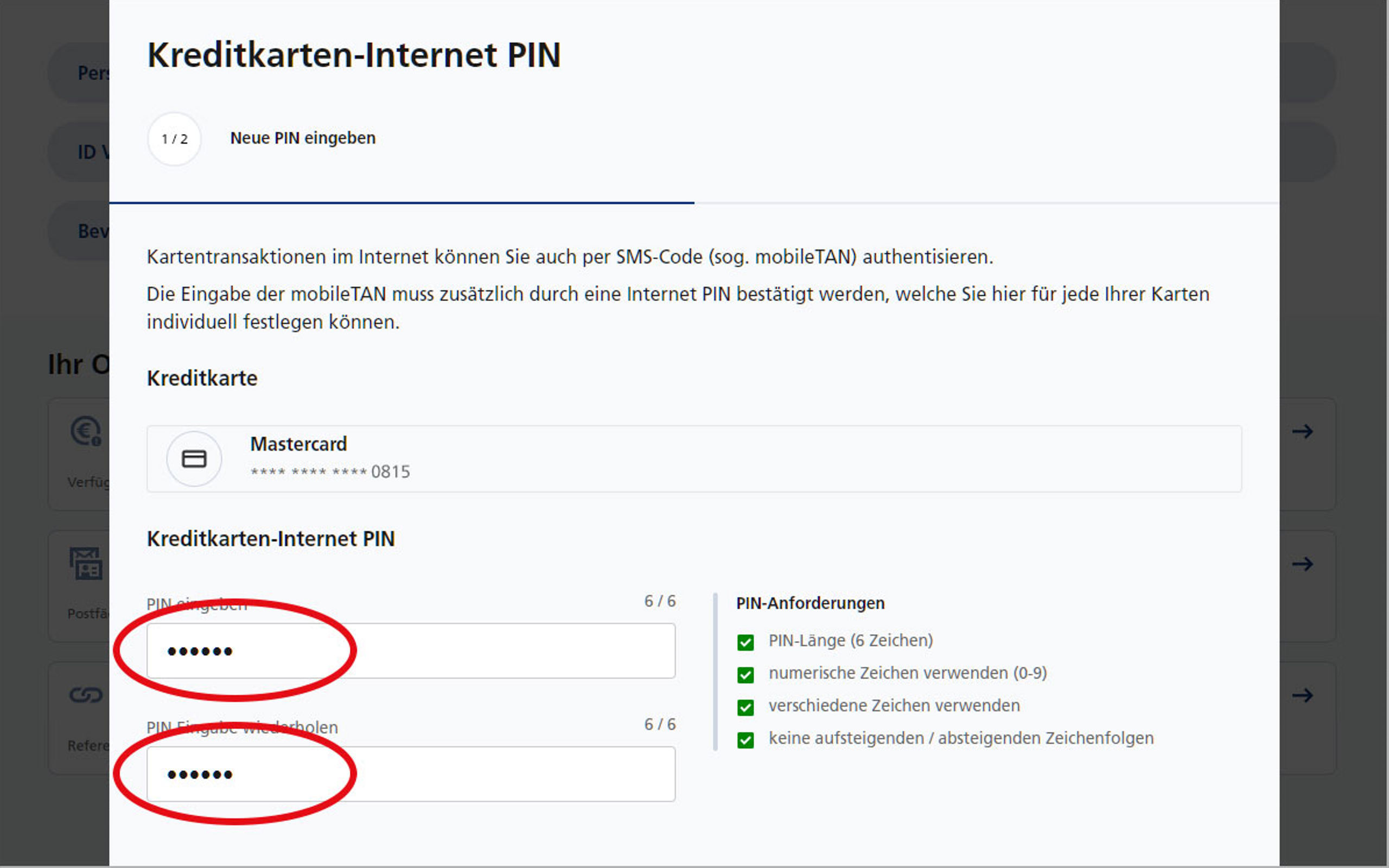Click the numerische Zeichen verwenden checkmark
The width and height of the screenshot is (1389, 868).
point(745,674)
